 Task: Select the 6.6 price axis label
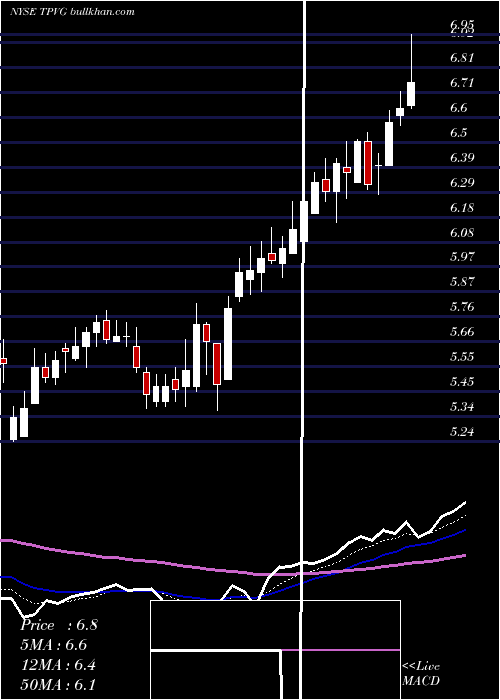[x=459, y=108]
